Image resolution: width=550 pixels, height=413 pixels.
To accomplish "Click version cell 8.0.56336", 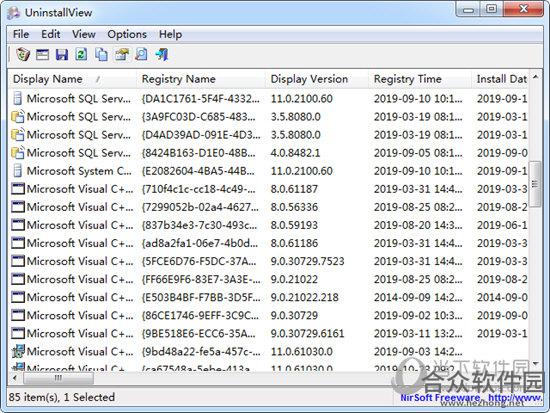I will click(294, 207).
